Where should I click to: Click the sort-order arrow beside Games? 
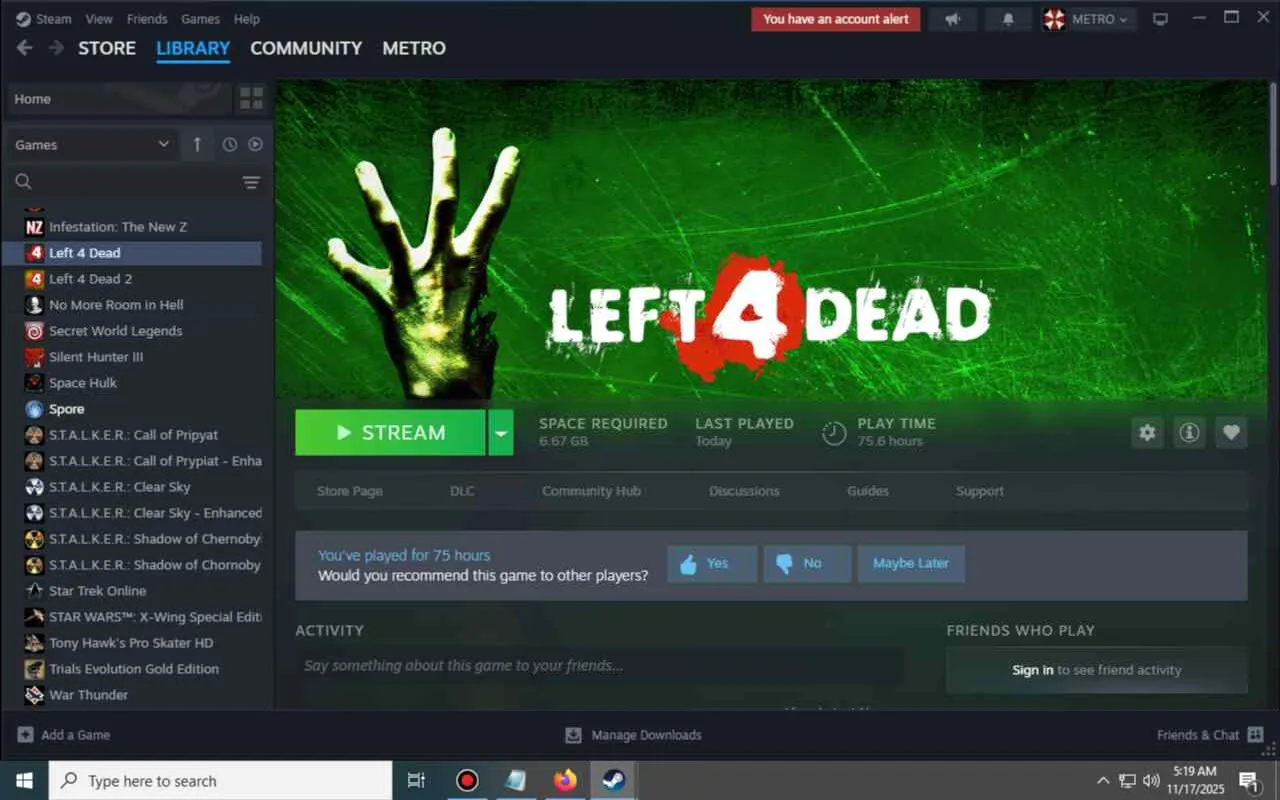197,145
